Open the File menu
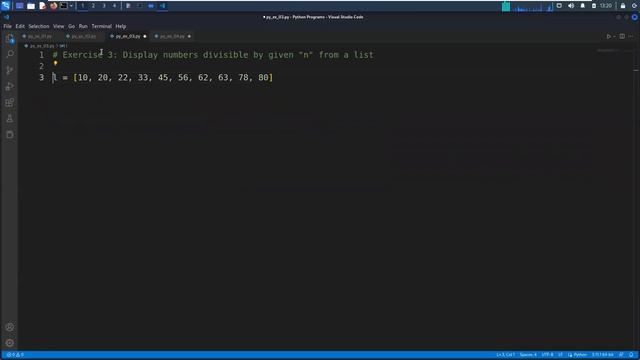640x360 pixels. (7, 26)
